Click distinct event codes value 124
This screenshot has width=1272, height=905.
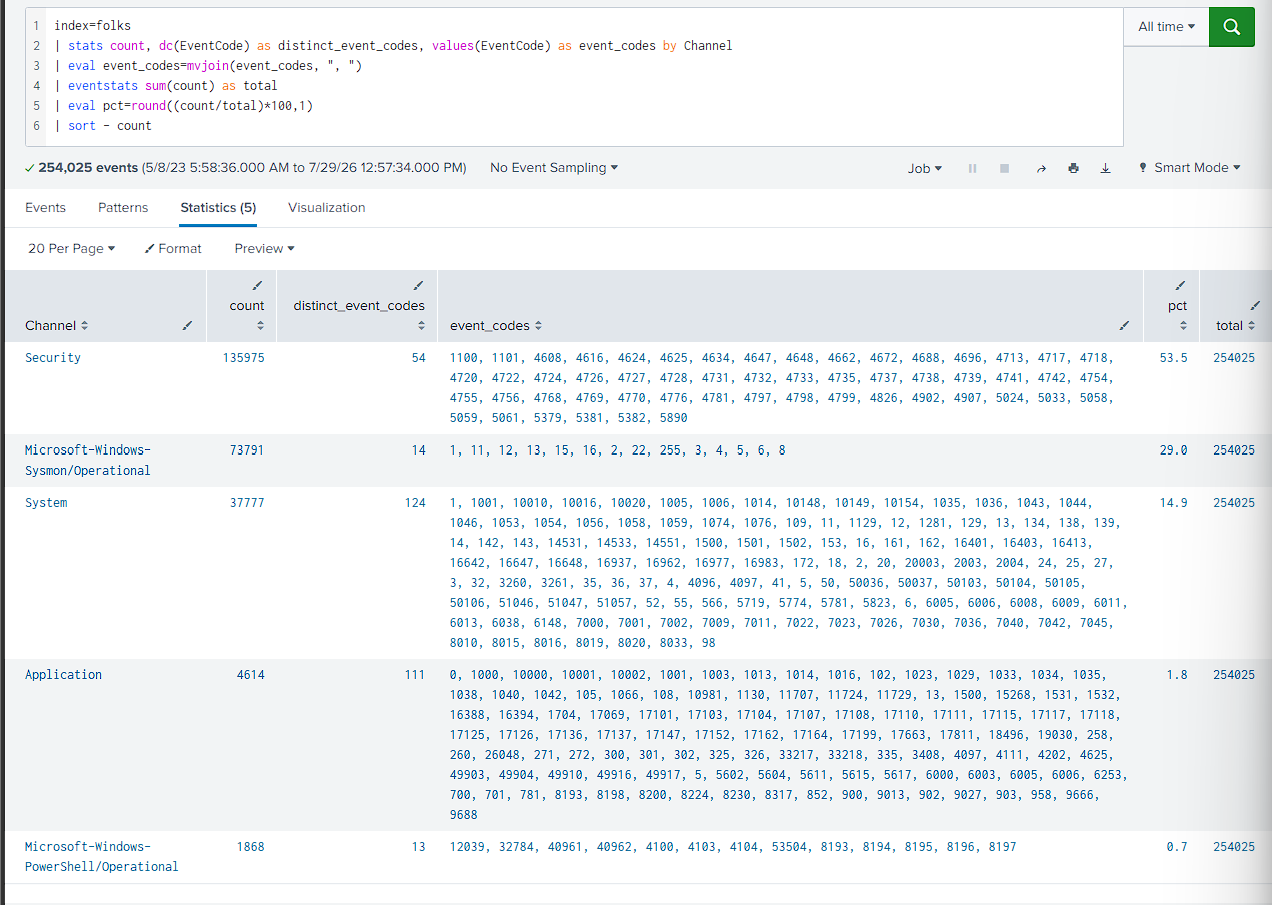(415, 503)
